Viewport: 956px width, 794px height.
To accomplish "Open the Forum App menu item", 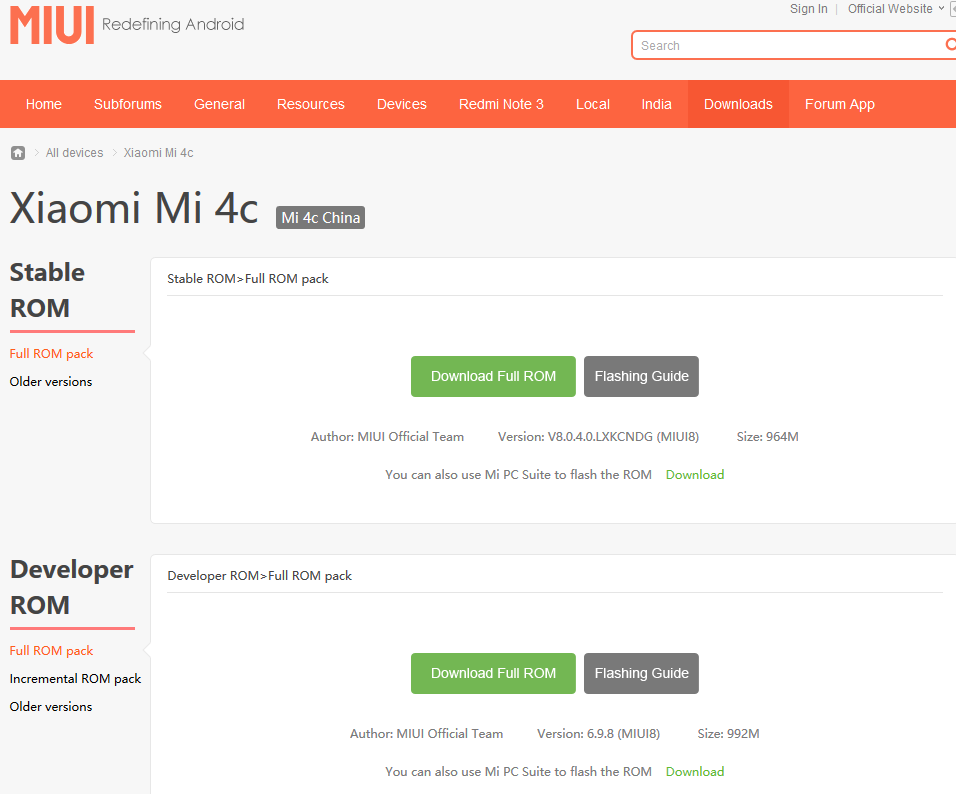I will pos(839,104).
